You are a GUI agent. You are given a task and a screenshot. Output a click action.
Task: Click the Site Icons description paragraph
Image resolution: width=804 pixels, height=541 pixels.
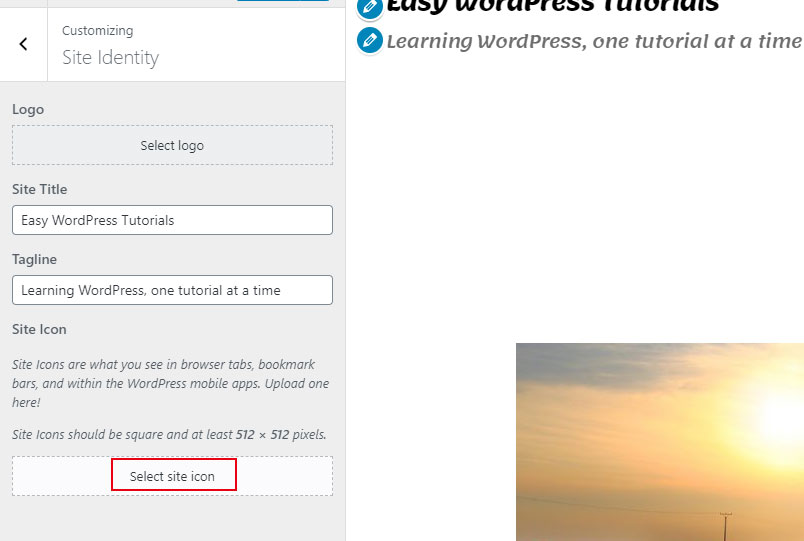pyautogui.click(x=170, y=383)
